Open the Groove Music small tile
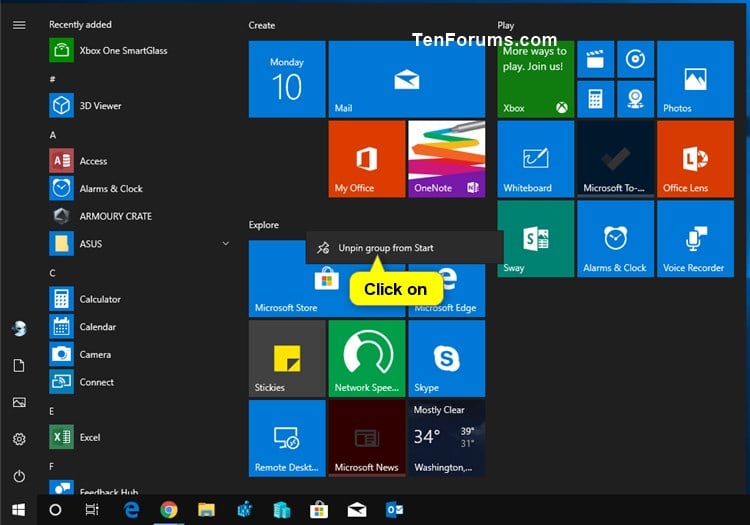This screenshot has height=525, width=750. click(x=635, y=59)
